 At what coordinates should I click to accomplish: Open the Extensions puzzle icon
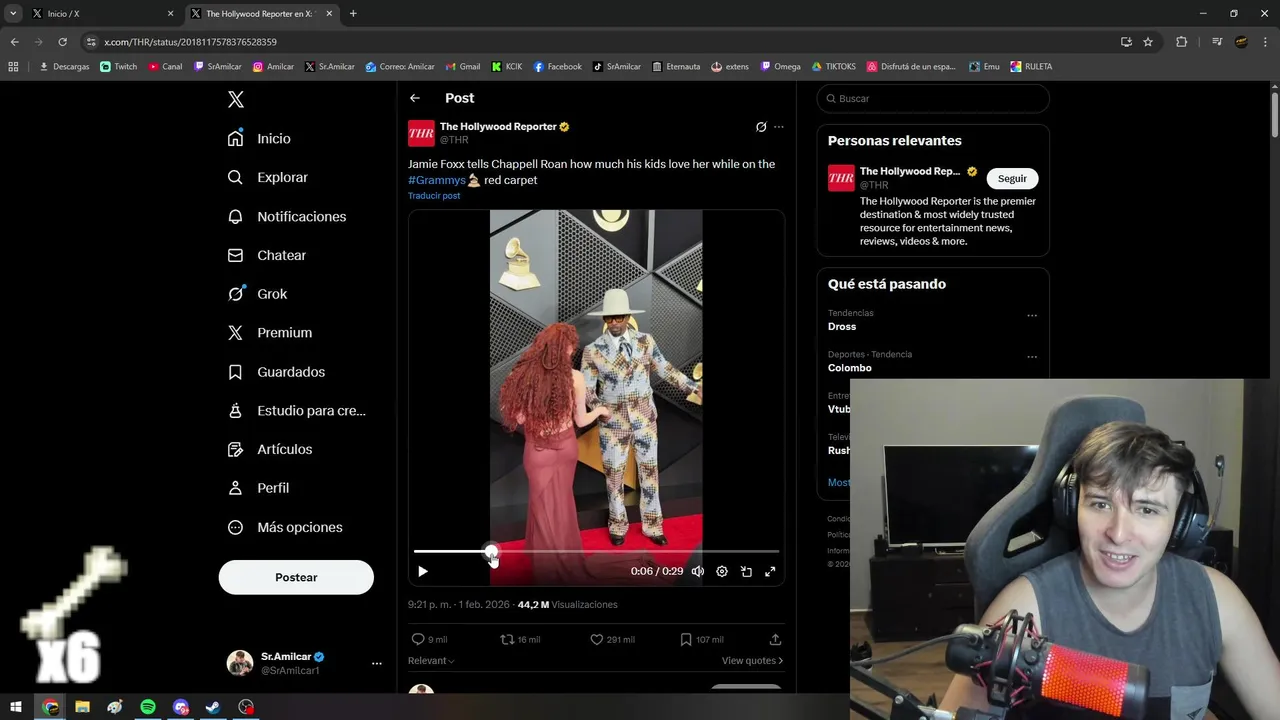pos(1181,42)
